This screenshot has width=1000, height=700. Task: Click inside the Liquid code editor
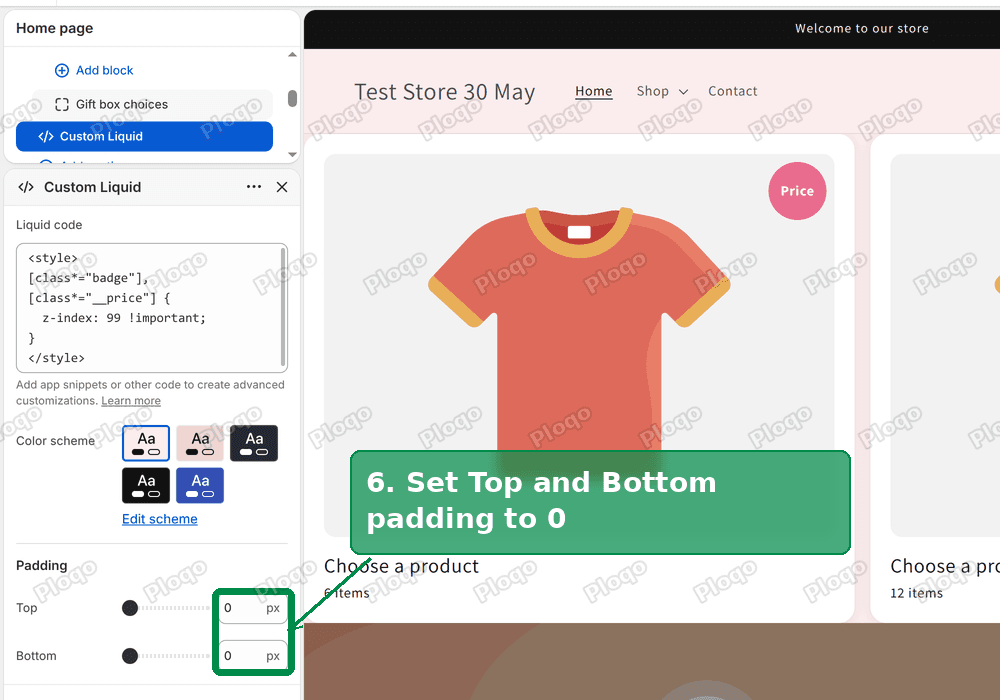point(152,308)
